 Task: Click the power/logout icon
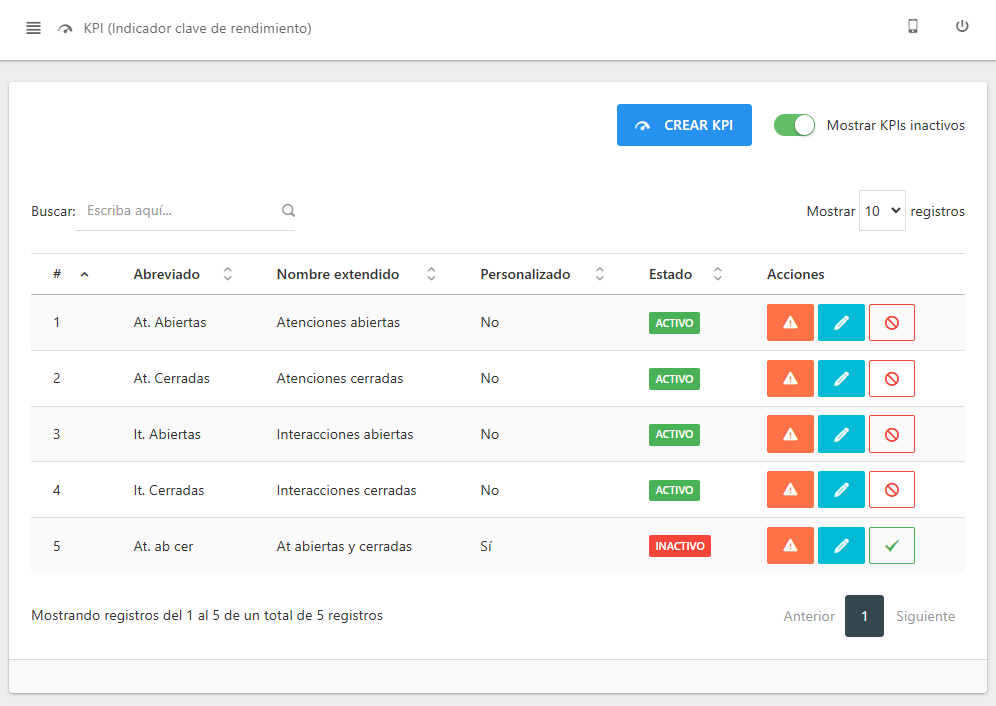click(x=961, y=26)
